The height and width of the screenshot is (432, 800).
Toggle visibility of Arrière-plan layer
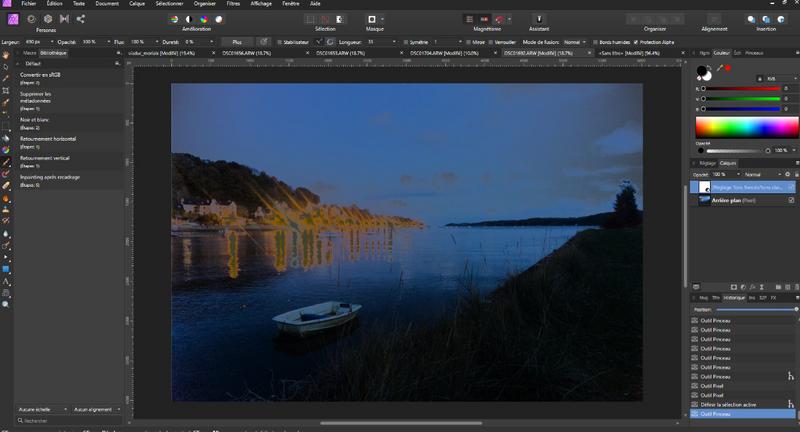tap(791, 200)
